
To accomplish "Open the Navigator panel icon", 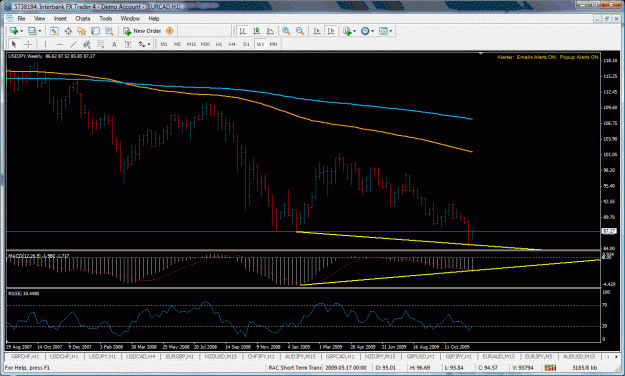I will 82,31.
